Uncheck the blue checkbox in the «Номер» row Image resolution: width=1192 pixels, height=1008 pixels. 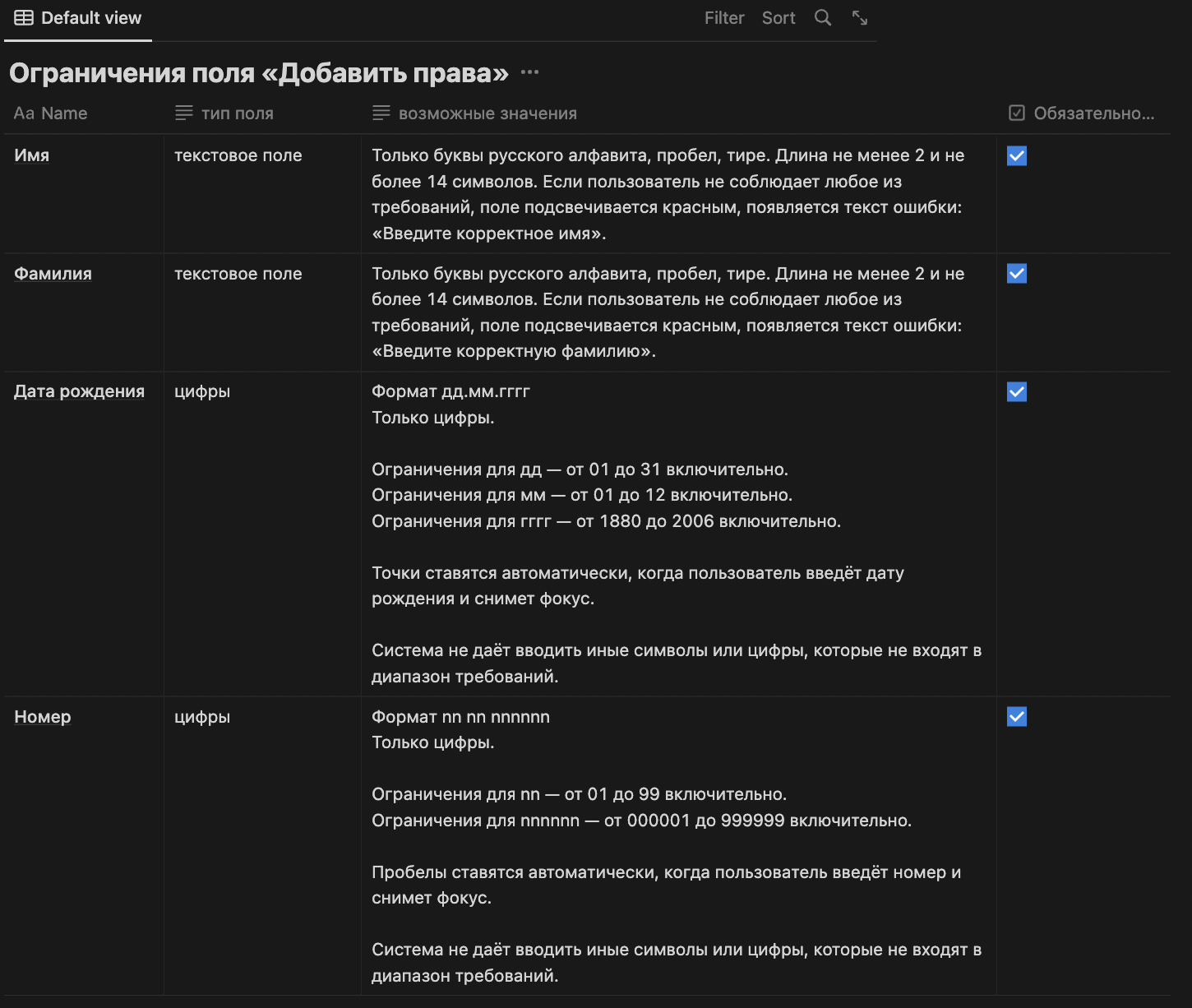1017,716
